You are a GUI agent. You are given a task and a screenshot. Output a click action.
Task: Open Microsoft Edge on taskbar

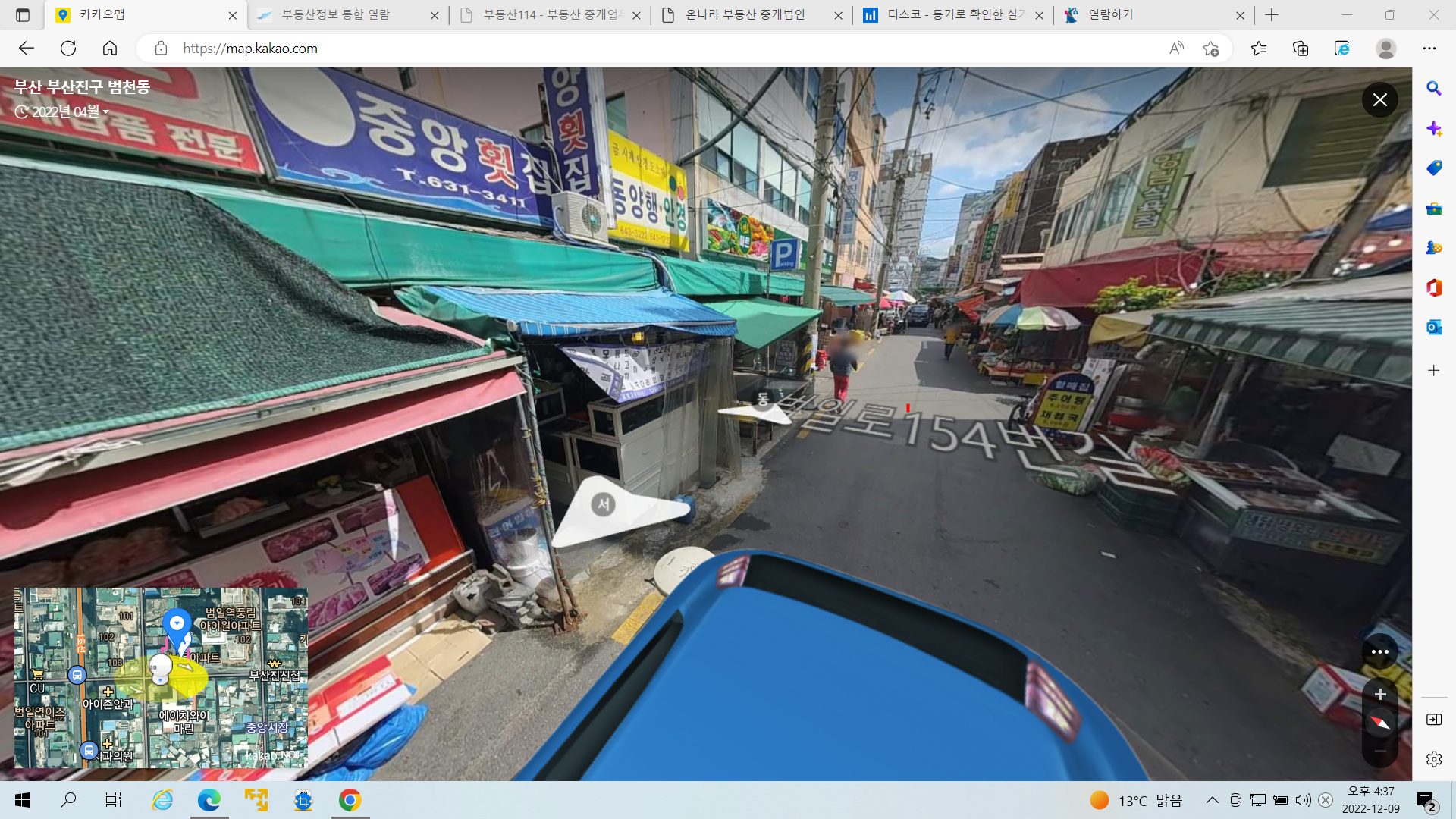point(209,800)
